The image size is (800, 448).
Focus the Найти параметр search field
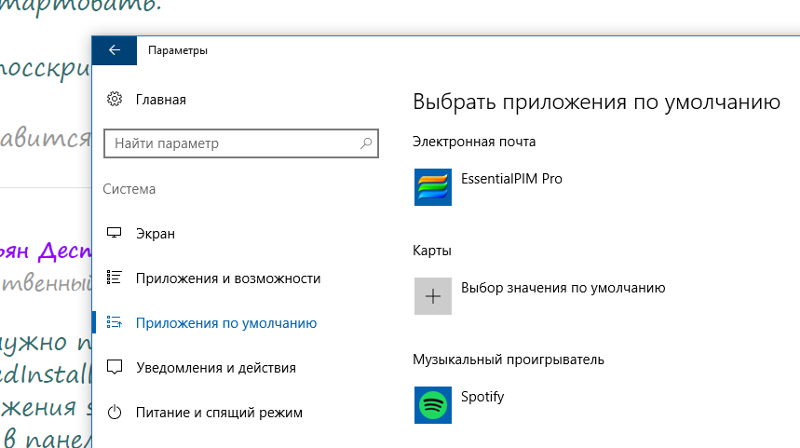[x=241, y=143]
